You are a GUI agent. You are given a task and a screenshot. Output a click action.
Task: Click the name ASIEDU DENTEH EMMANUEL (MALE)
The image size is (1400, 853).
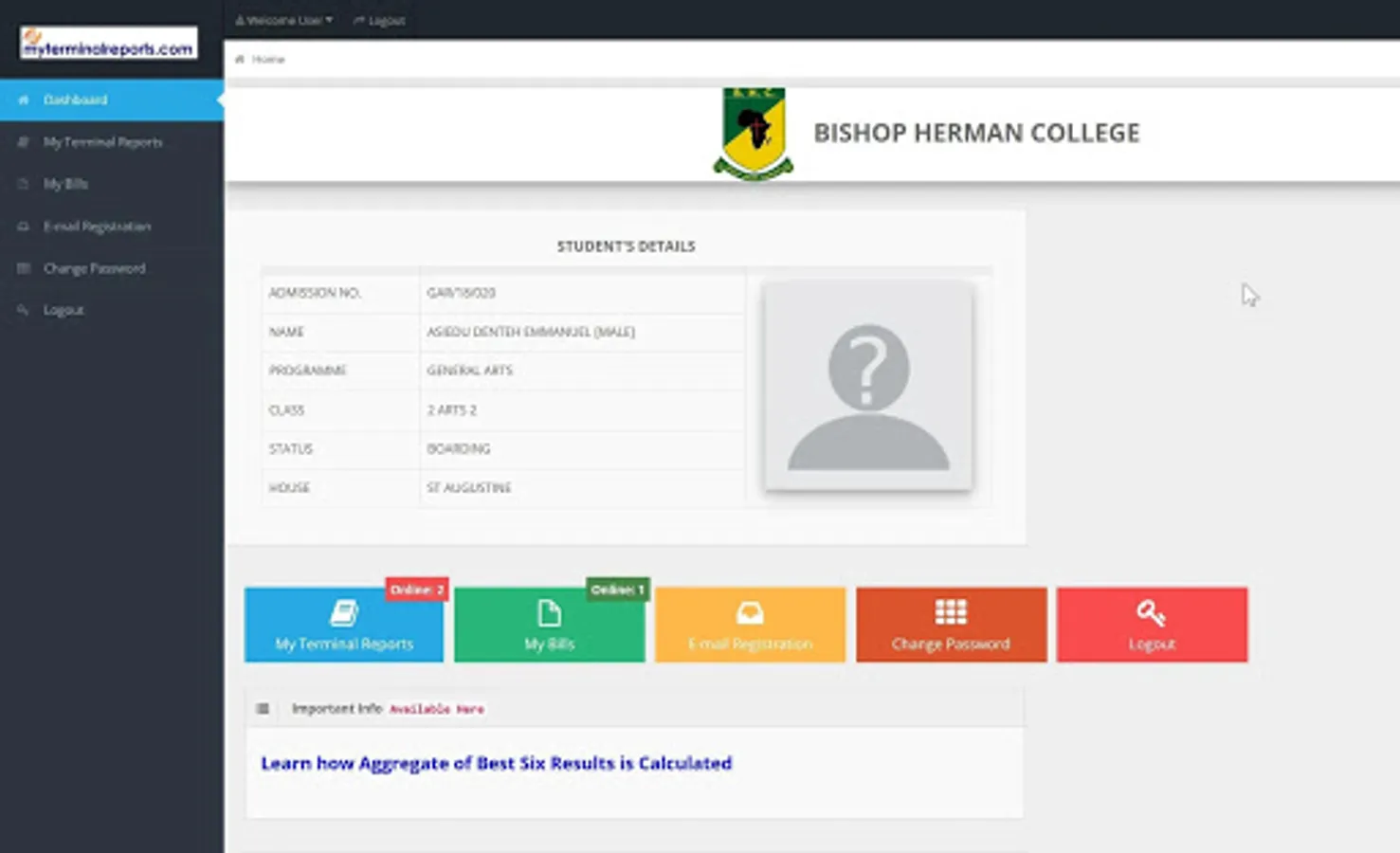click(x=531, y=332)
